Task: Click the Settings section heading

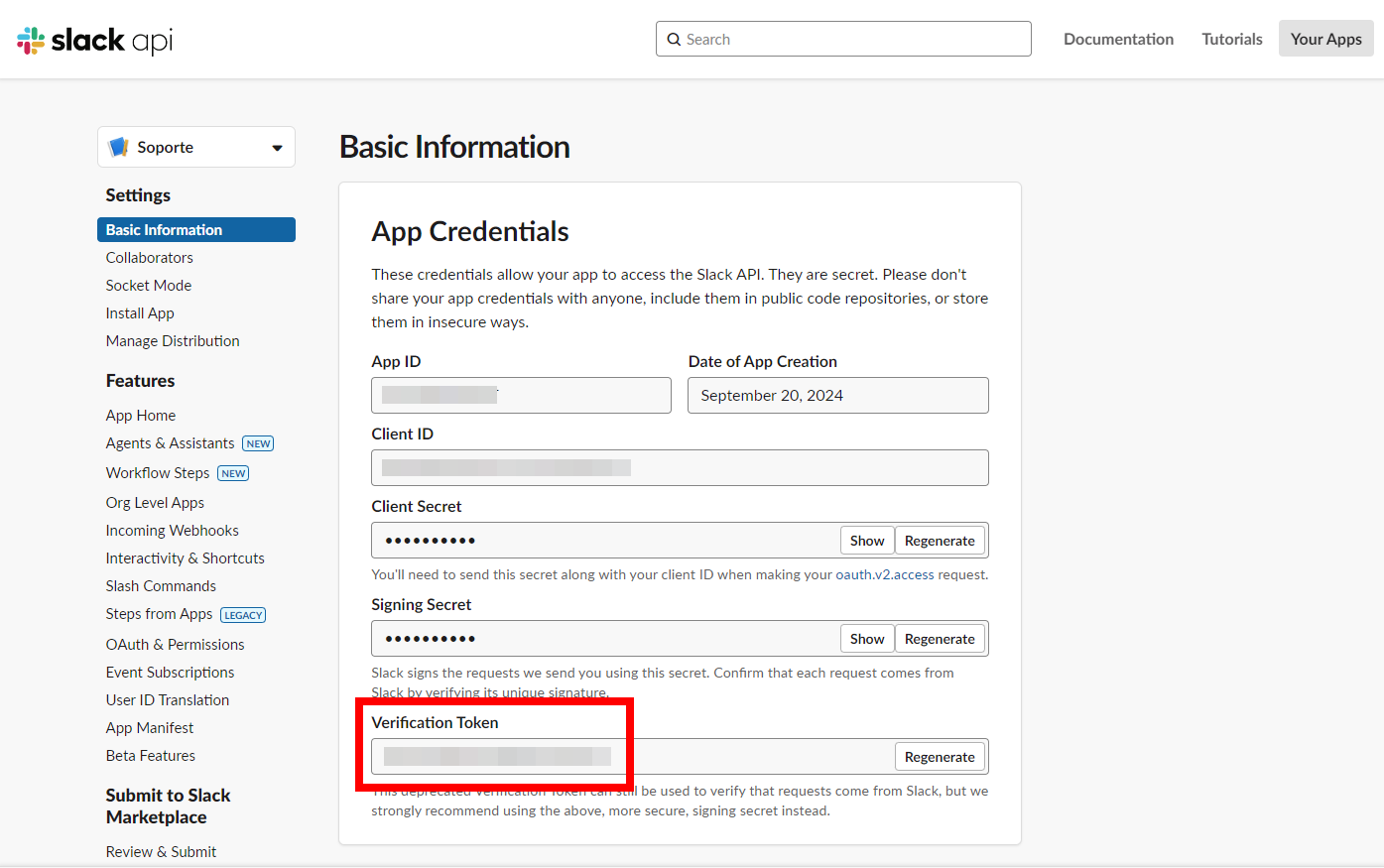Action: point(138,194)
